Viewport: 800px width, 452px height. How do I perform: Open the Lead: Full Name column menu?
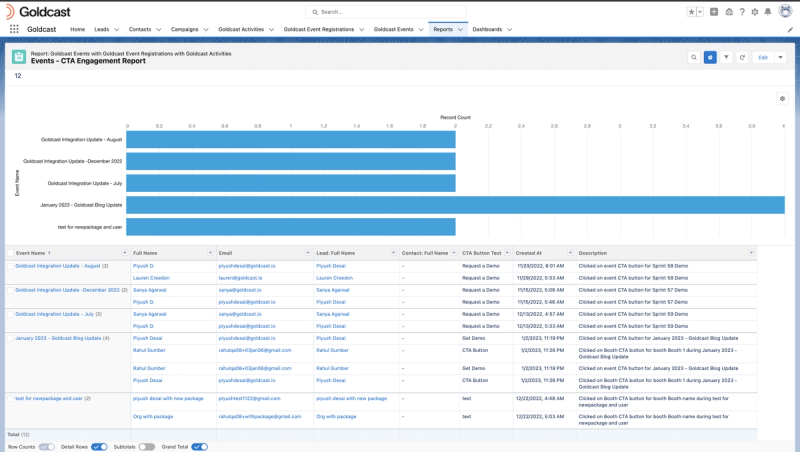coord(393,253)
